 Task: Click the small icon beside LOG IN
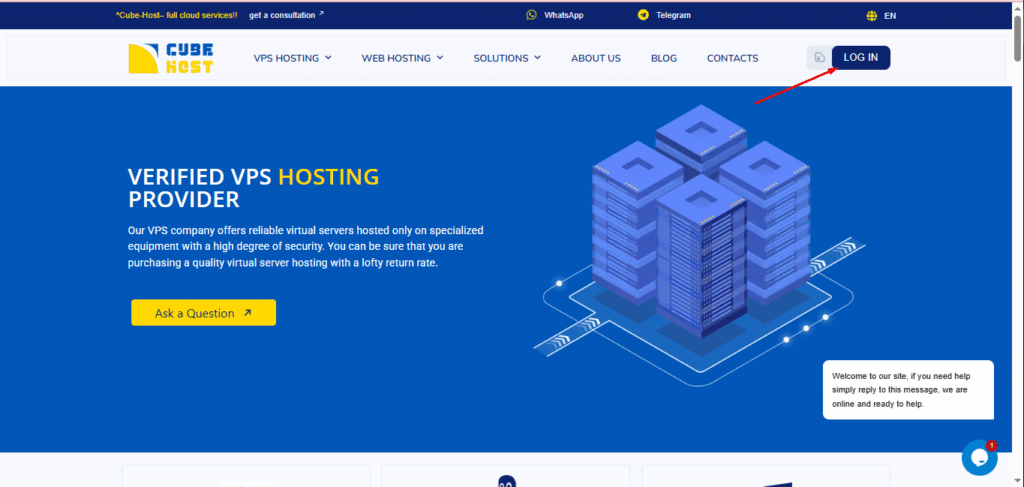[819, 58]
